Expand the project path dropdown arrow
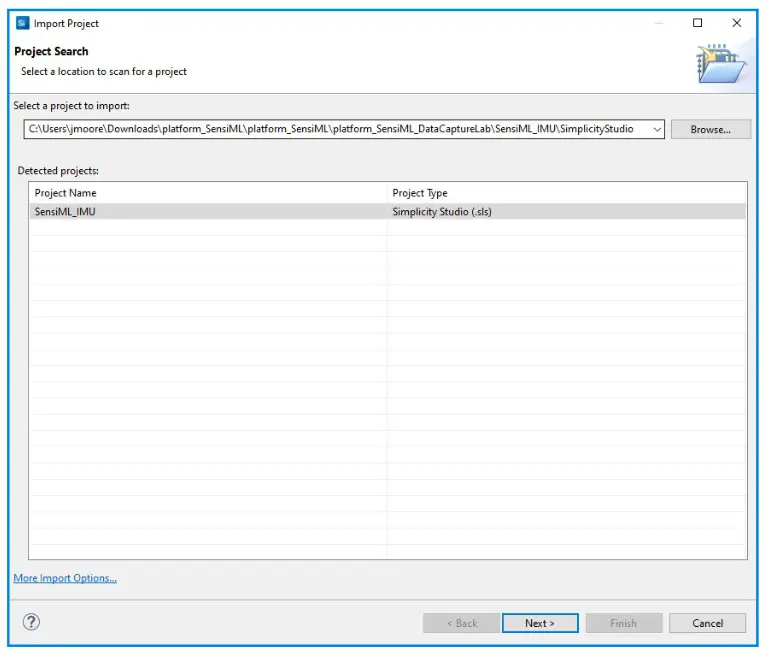 tap(657, 129)
